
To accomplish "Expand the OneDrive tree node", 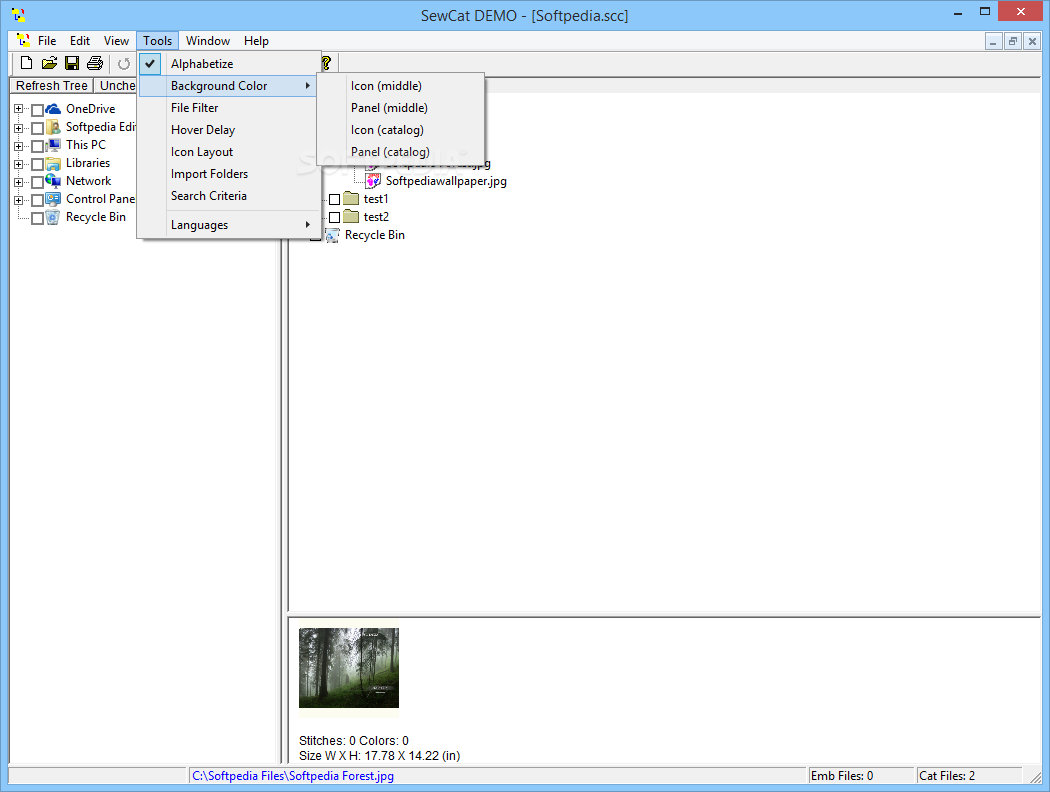I will point(19,109).
